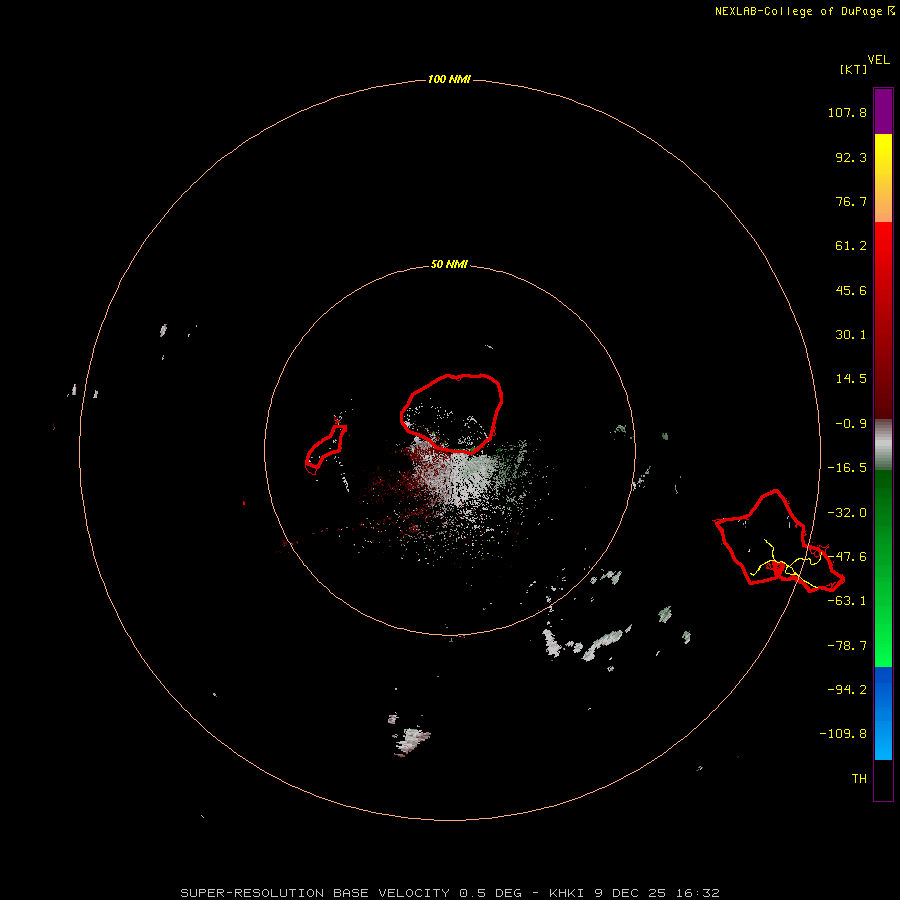Click the VEL legend title
Viewport: 900px width, 900px height.
point(879,60)
